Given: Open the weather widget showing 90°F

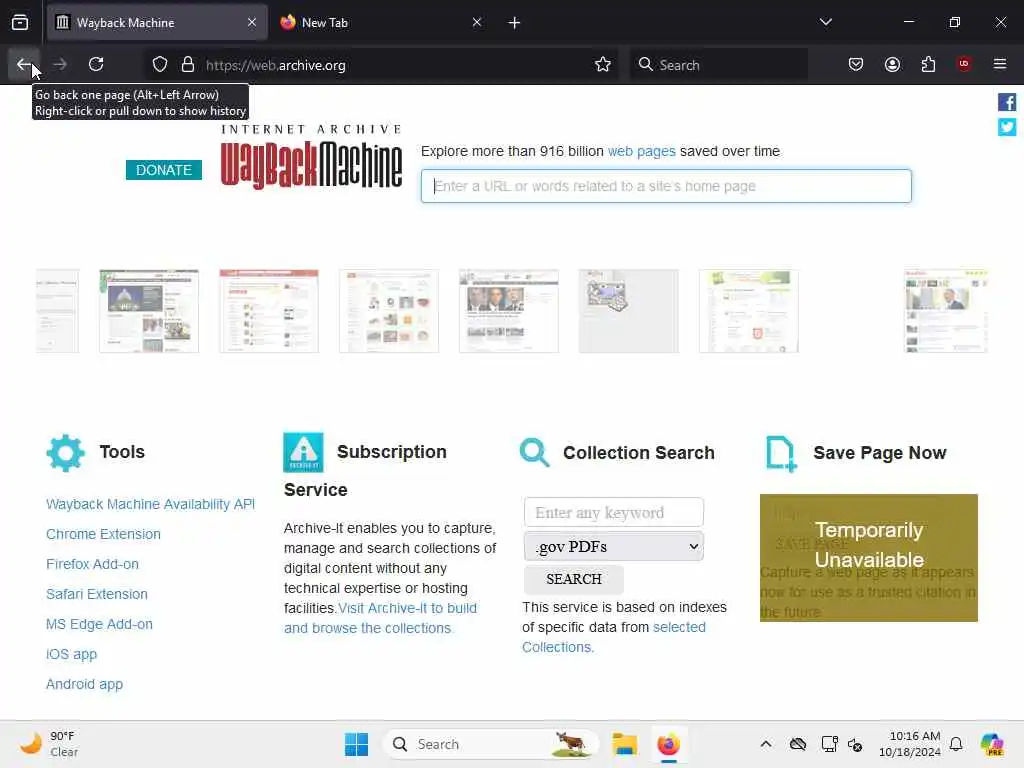Looking at the screenshot, I should pyautogui.click(x=49, y=744).
